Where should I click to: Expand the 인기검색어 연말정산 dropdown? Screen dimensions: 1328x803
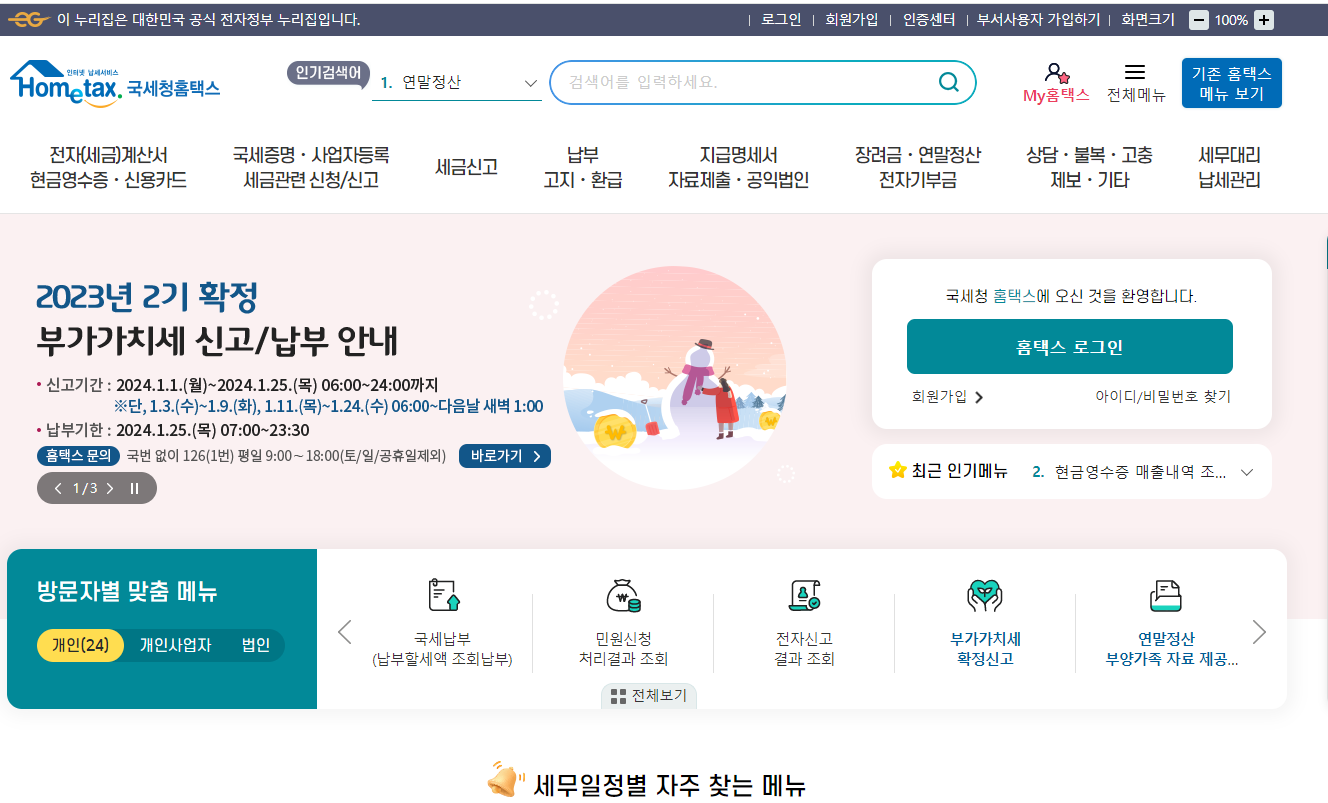(x=530, y=84)
